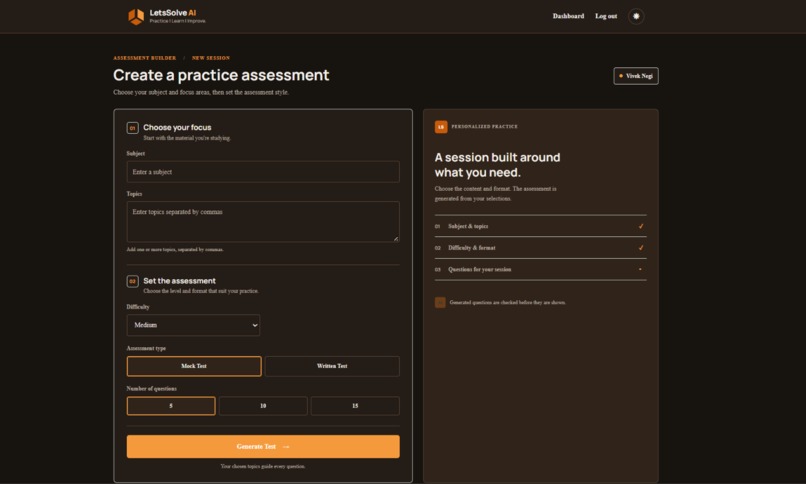Click the 02 step badge beside Set the assessment

tap(133, 282)
